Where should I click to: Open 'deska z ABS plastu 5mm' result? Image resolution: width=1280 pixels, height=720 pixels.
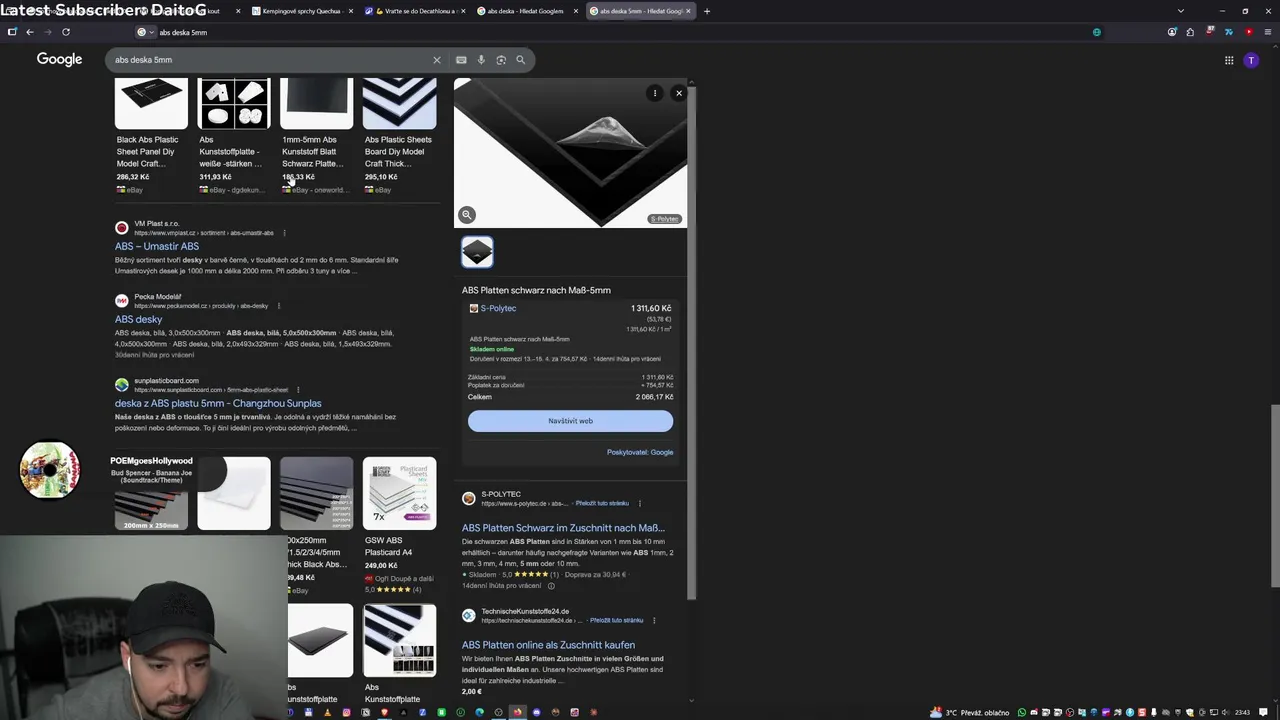click(218, 403)
